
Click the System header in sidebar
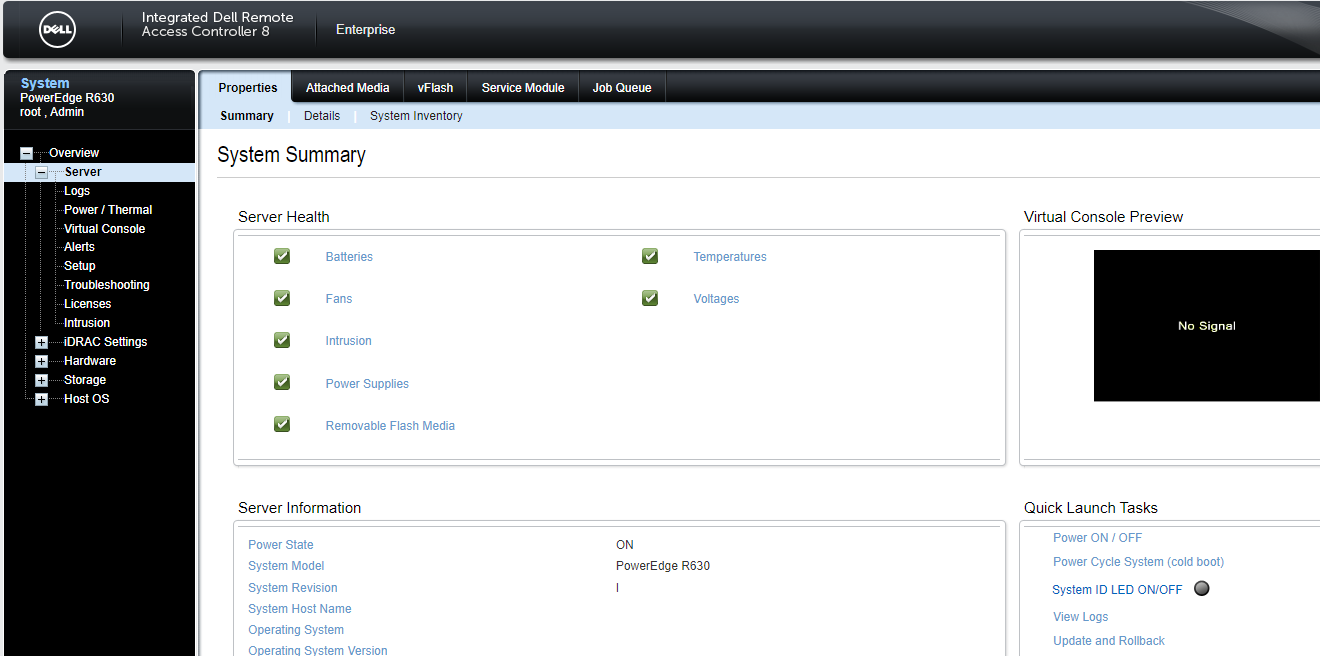pos(45,84)
